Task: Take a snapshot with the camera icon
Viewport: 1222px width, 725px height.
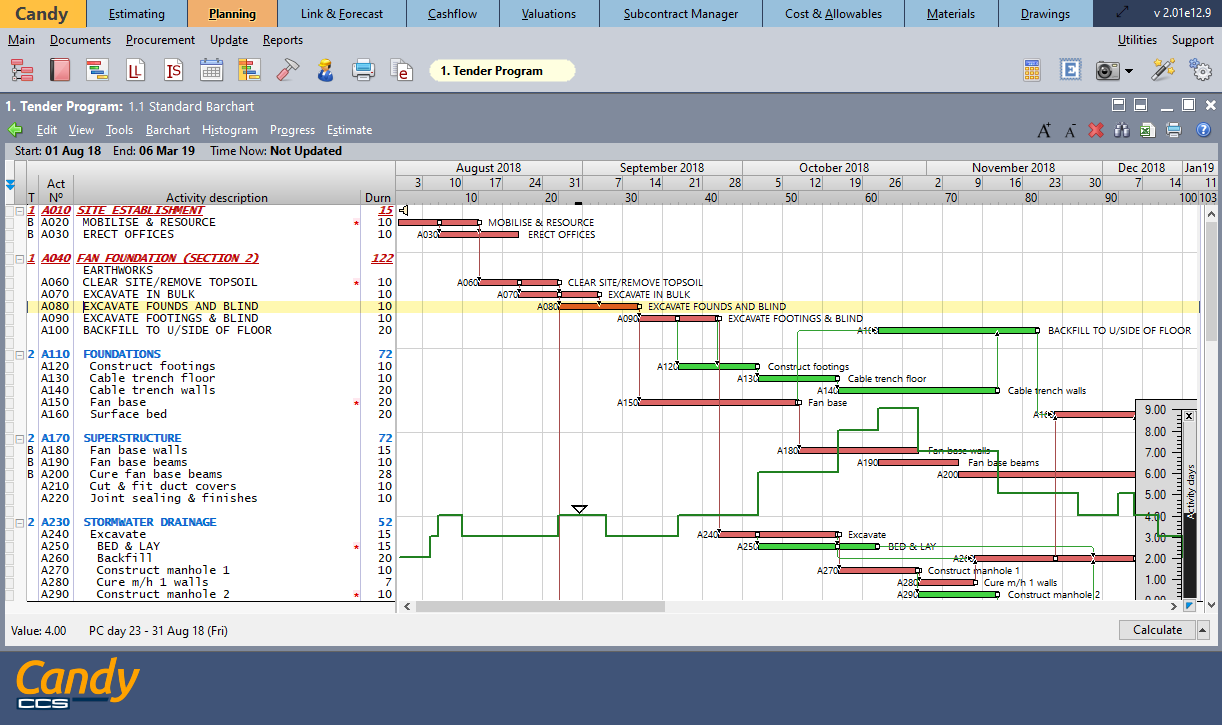Action: 1107,70
